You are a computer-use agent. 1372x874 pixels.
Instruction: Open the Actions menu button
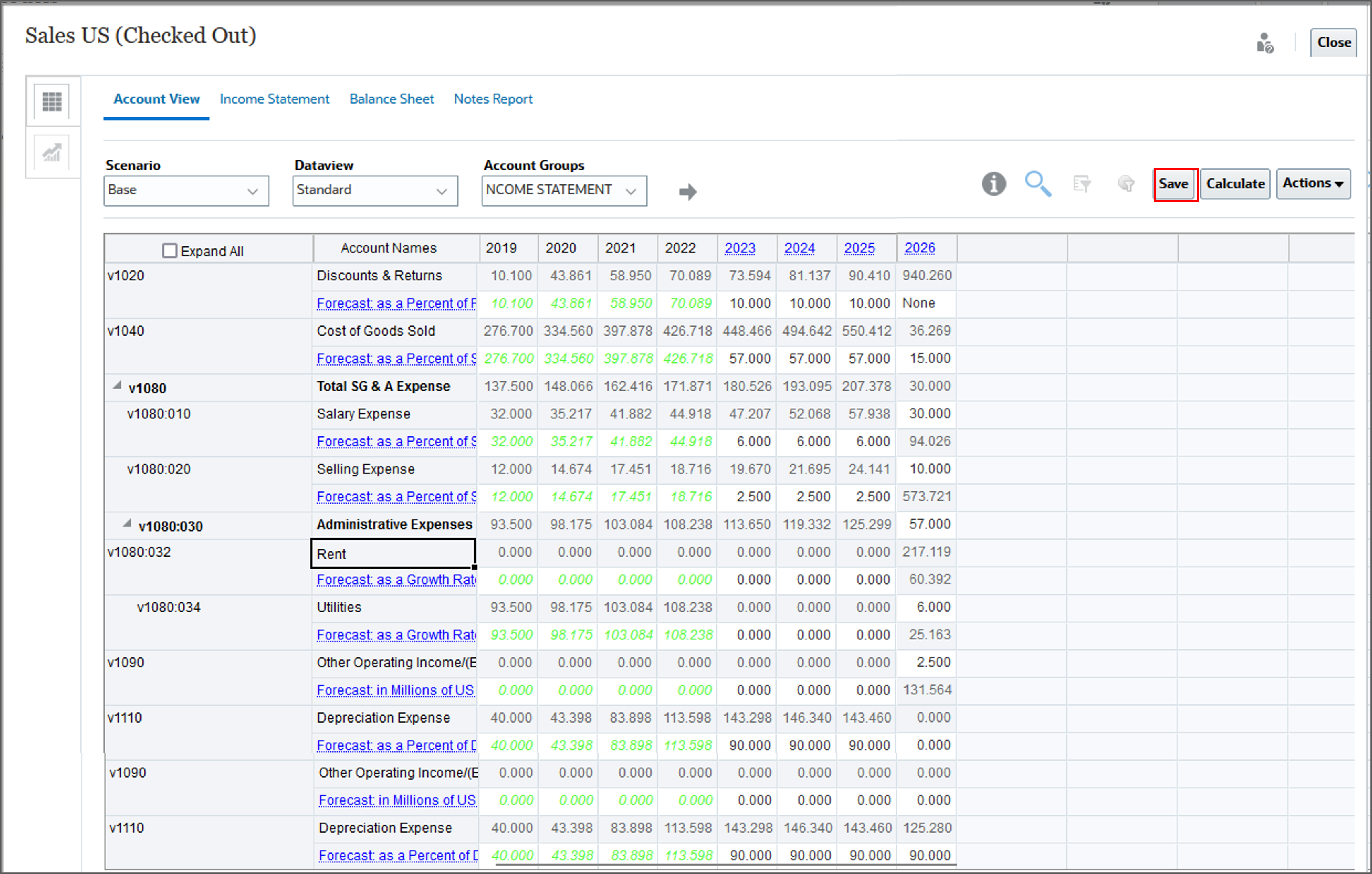(1313, 183)
